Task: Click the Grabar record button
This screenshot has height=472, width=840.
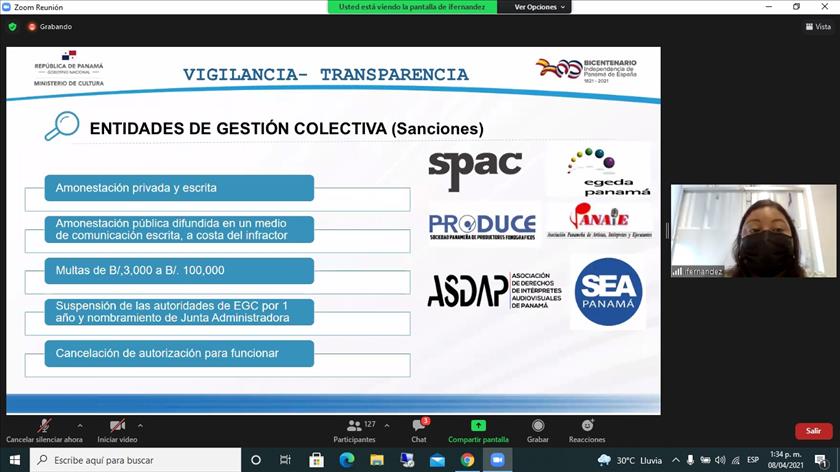Action: 537,431
